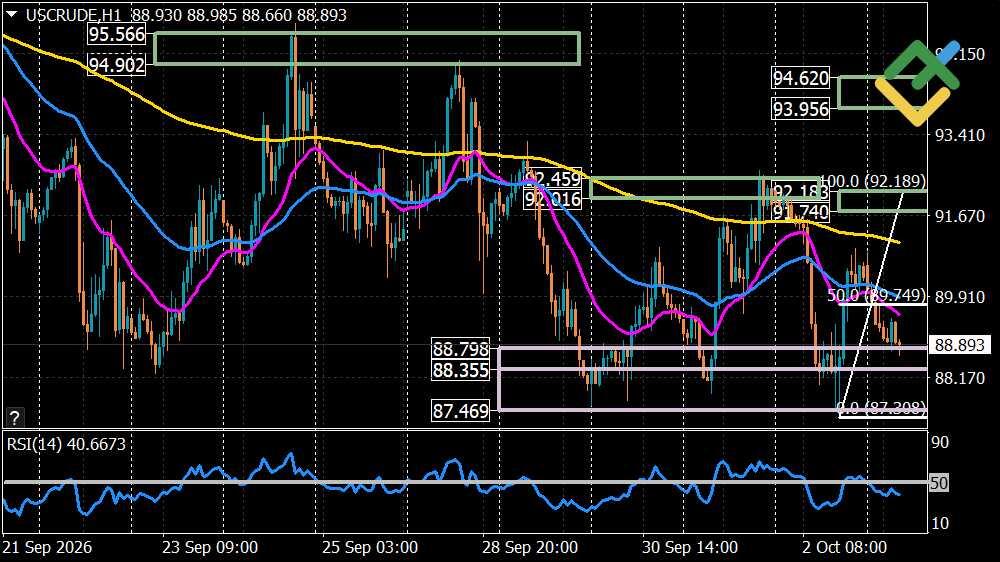Viewport: 1000px width, 562px height.
Task: Click the 25 Sep 03:00 time label
Action: [x=369, y=547]
